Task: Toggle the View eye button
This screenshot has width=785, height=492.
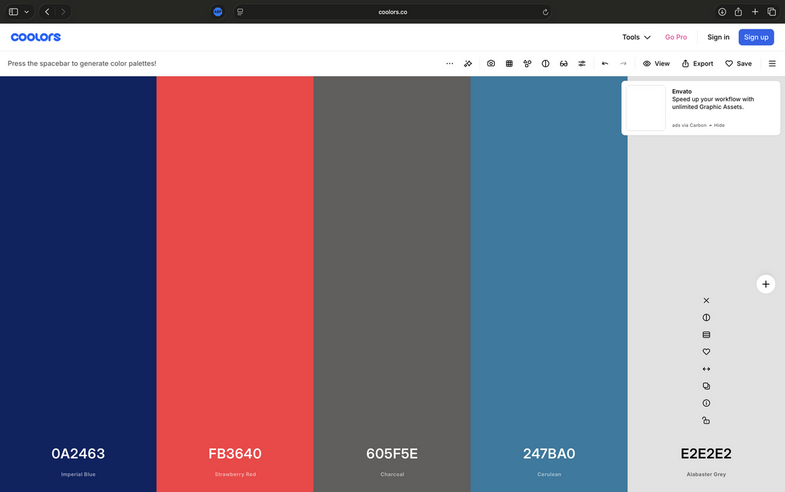Action: click(x=656, y=63)
